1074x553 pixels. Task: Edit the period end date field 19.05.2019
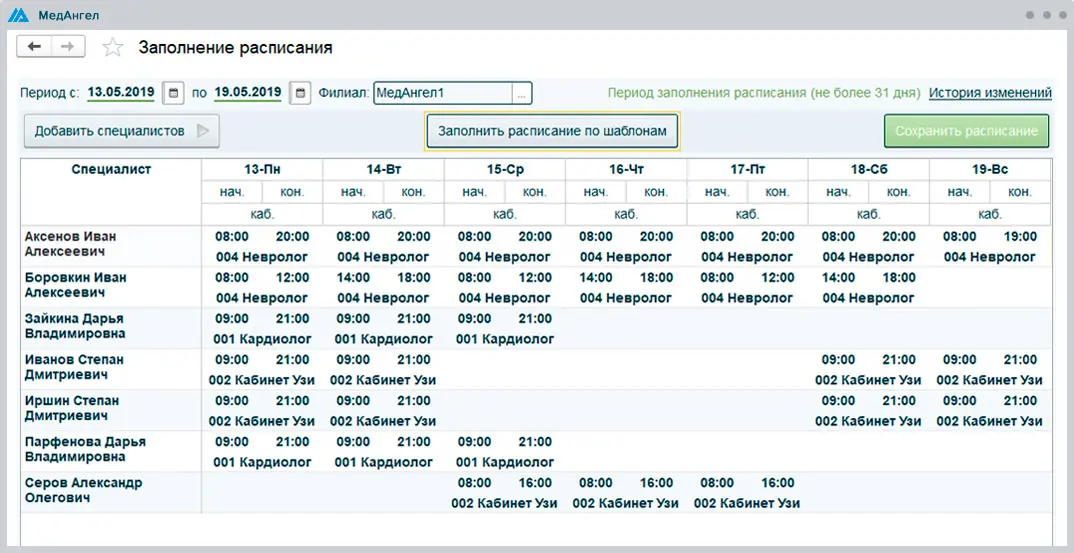248,93
